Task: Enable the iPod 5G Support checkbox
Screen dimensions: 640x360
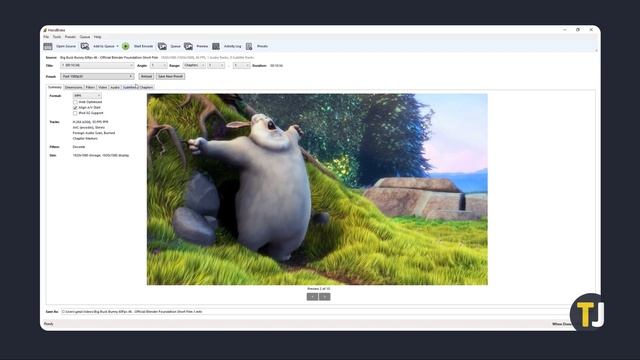Action: tap(75, 113)
